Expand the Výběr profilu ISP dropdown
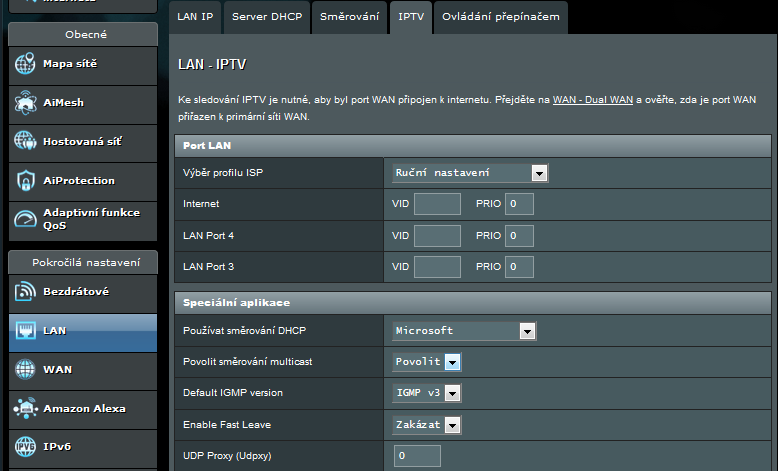Viewport: 778px width, 471px height. coord(471,173)
